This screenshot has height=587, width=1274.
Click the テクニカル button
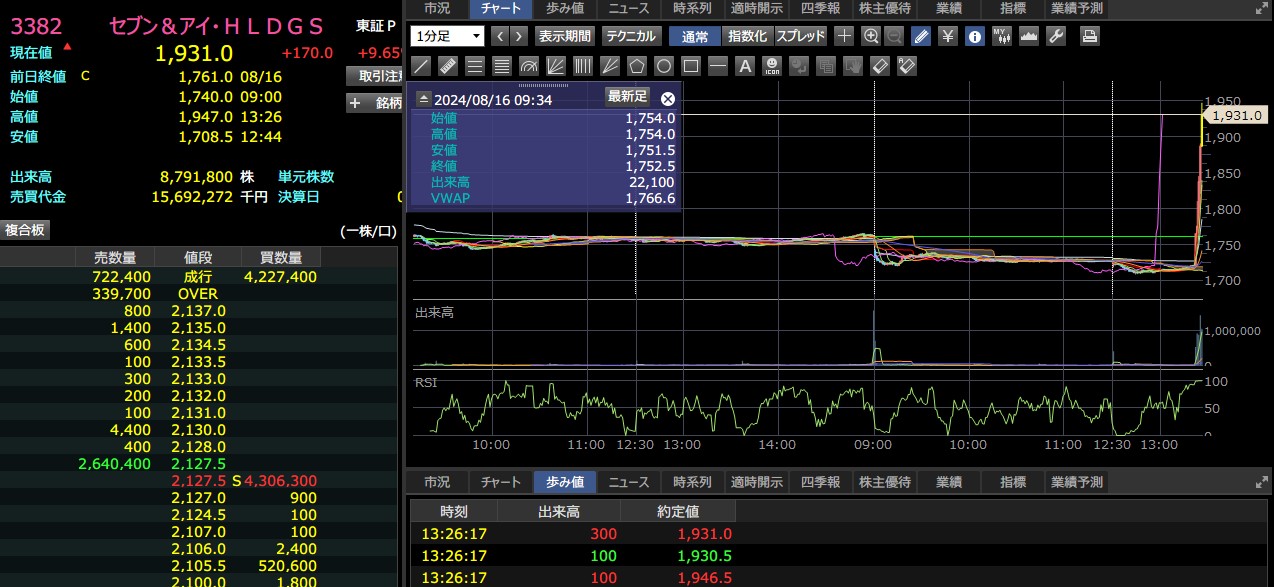tap(630, 36)
